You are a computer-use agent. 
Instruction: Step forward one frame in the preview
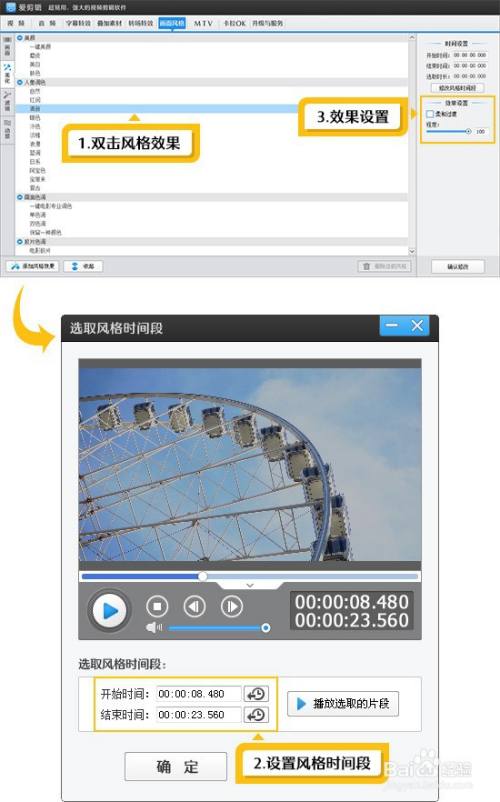pyautogui.click(x=232, y=607)
